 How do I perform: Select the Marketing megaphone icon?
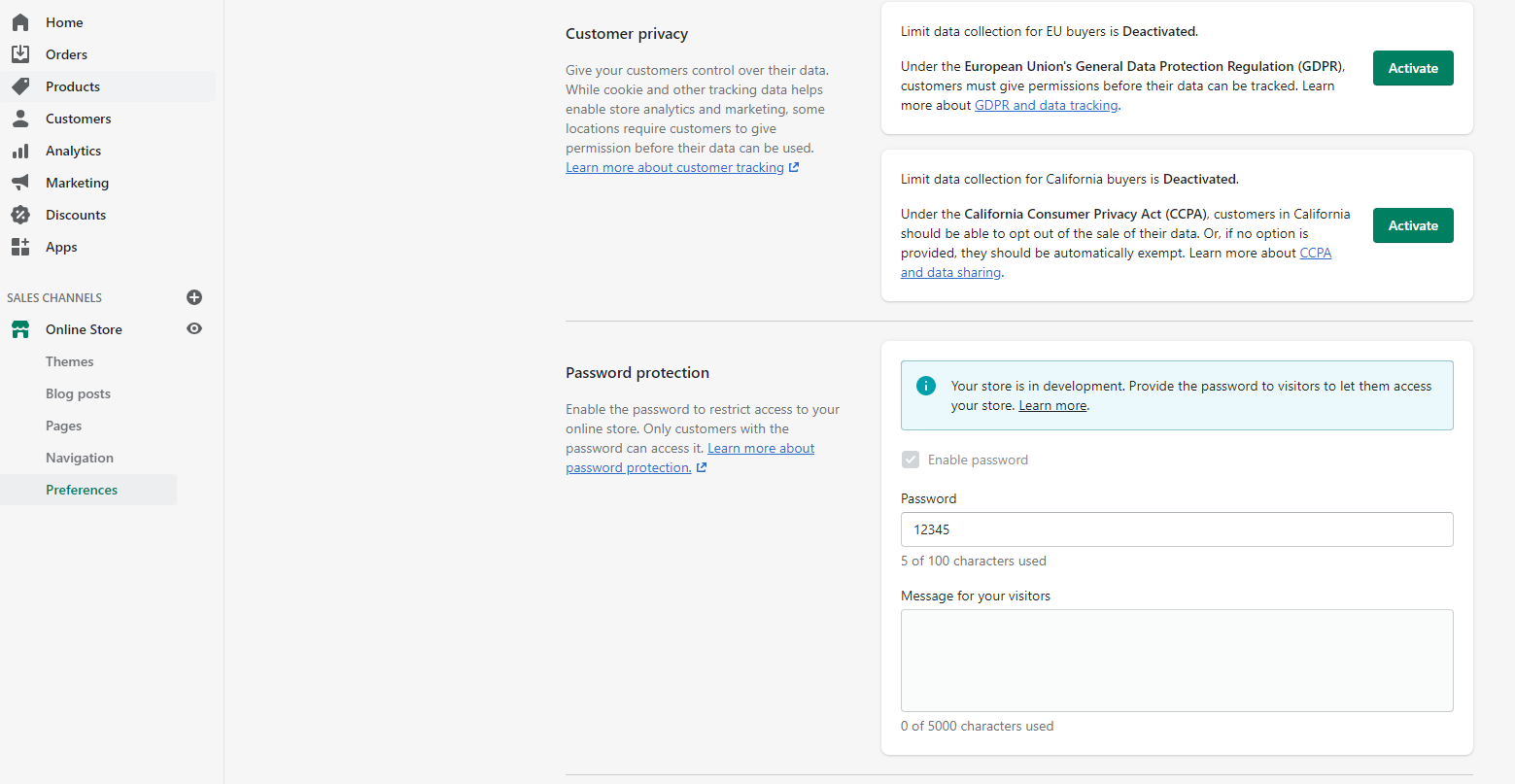[x=20, y=182]
